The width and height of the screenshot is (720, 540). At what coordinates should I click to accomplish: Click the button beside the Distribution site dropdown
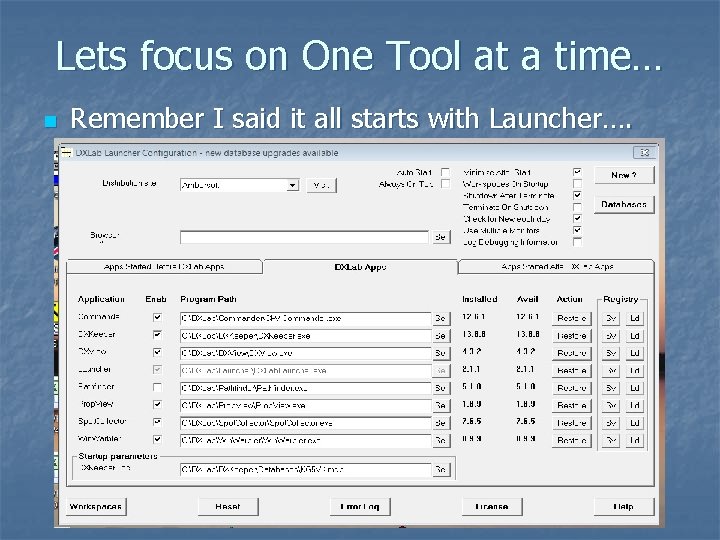[321, 185]
